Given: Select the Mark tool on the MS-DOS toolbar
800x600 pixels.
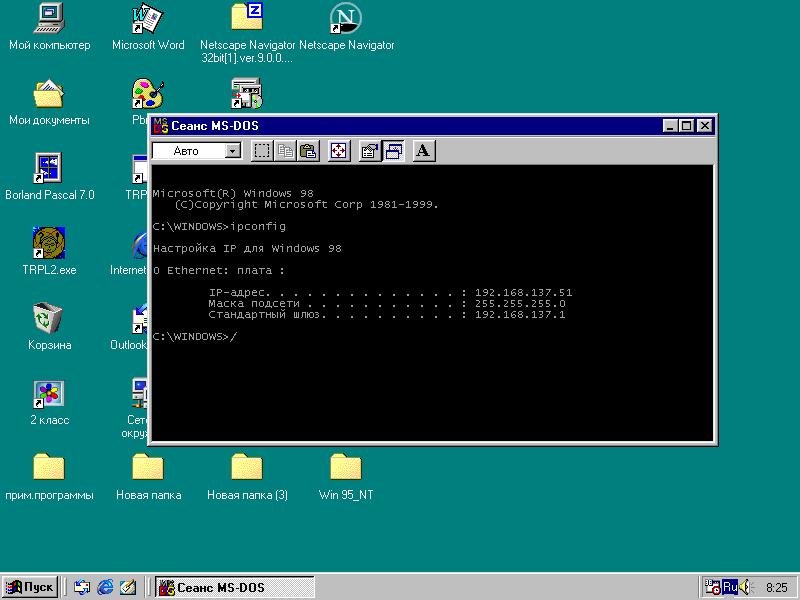Looking at the screenshot, I should [x=261, y=150].
